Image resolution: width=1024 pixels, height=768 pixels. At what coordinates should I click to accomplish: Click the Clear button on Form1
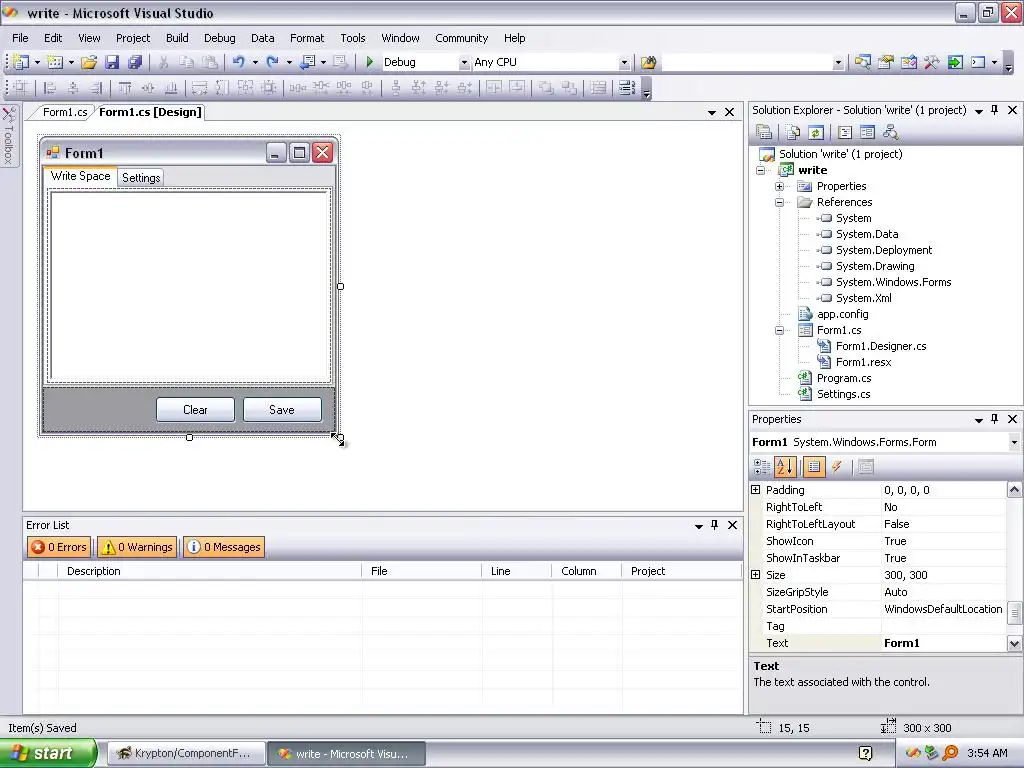pyautogui.click(x=195, y=409)
